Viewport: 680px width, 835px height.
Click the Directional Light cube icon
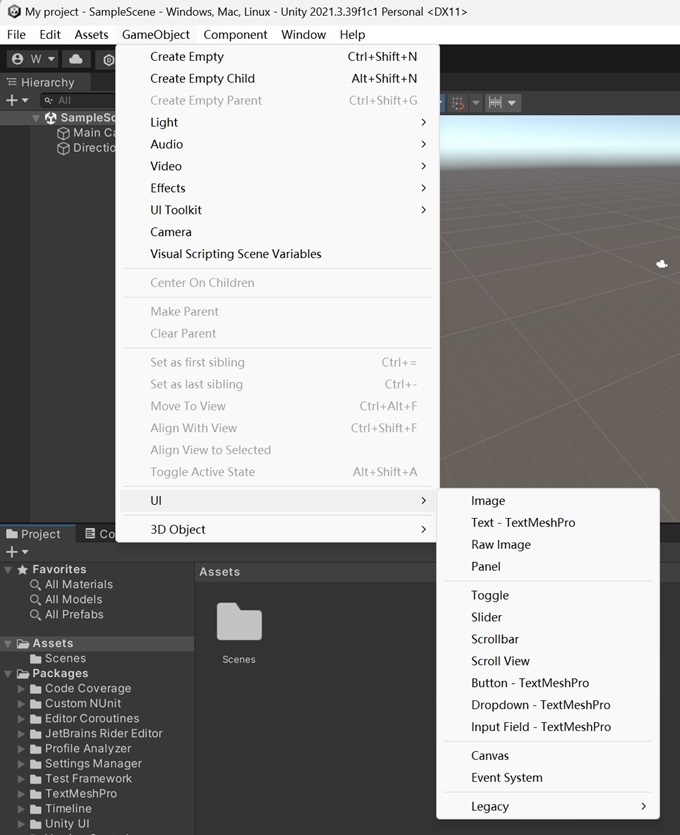(x=63, y=148)
